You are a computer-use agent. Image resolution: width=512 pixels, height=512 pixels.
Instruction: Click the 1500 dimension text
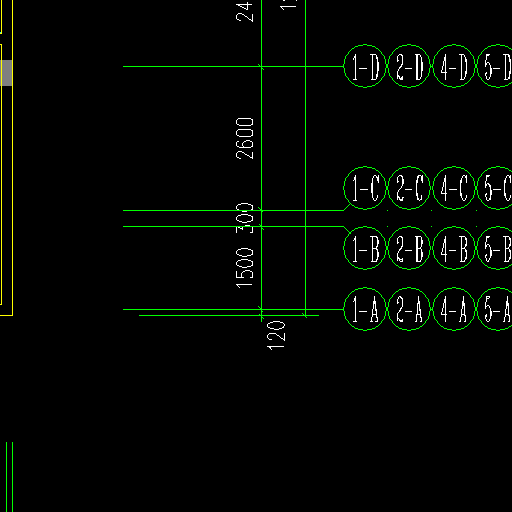pos(245,268)
